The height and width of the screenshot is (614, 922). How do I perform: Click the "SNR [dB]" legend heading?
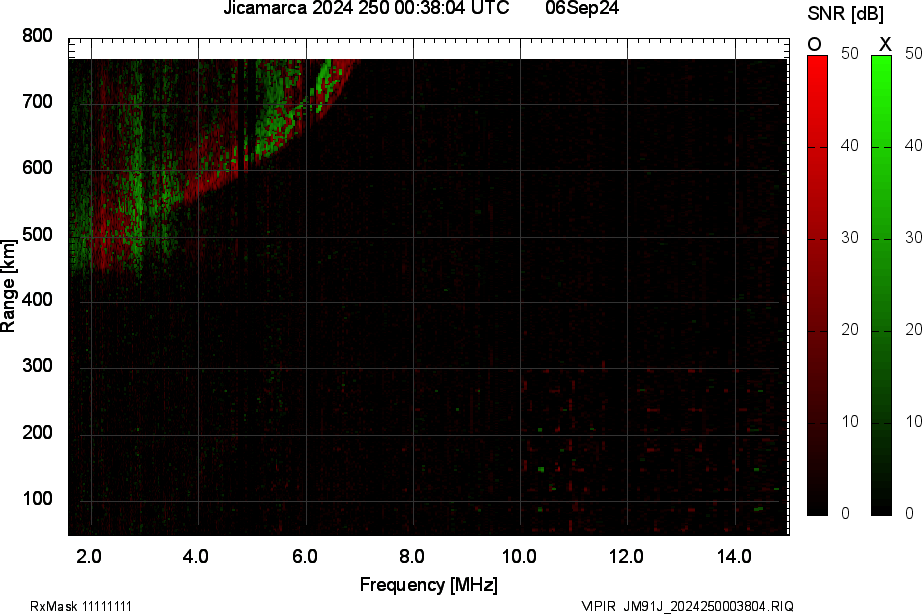(846, 14)
